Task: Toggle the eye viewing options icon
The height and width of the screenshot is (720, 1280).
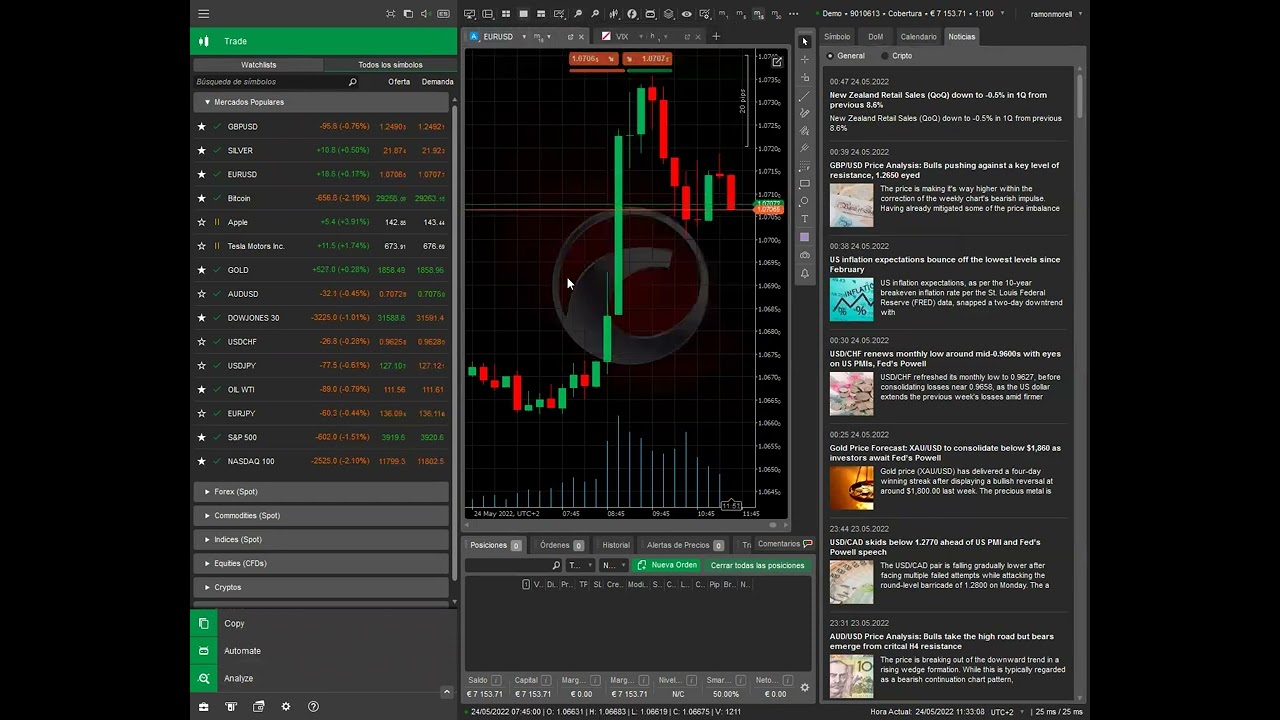Action: click(x=687, y=14)
